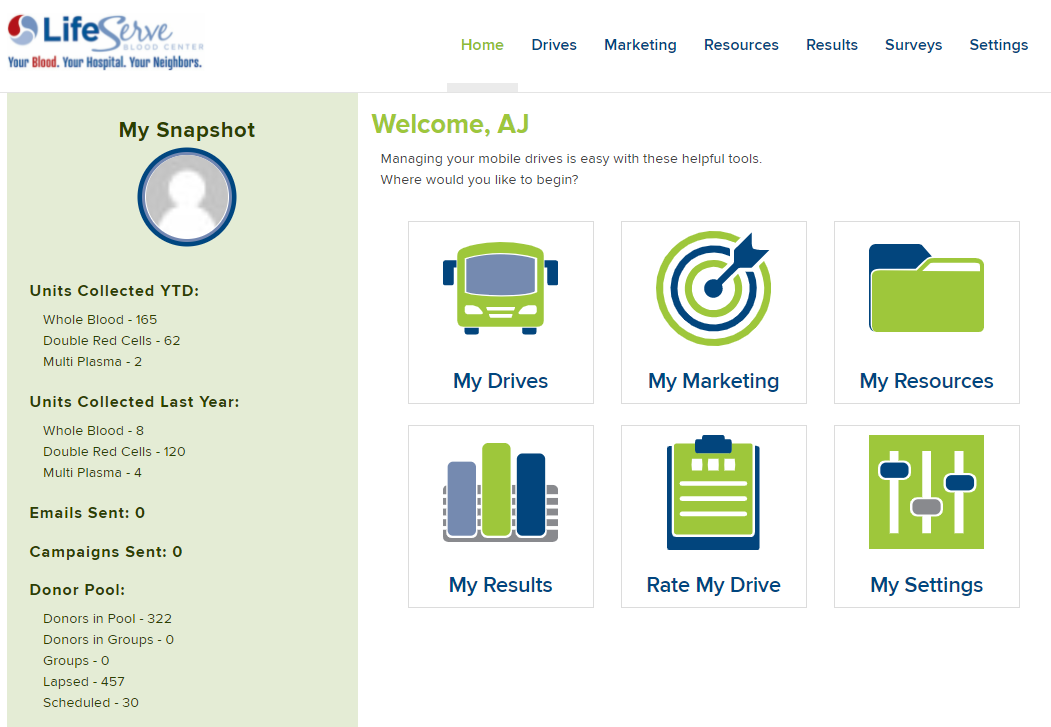
Task: Click the Rate My Drive text label
Action: point(713,585)
